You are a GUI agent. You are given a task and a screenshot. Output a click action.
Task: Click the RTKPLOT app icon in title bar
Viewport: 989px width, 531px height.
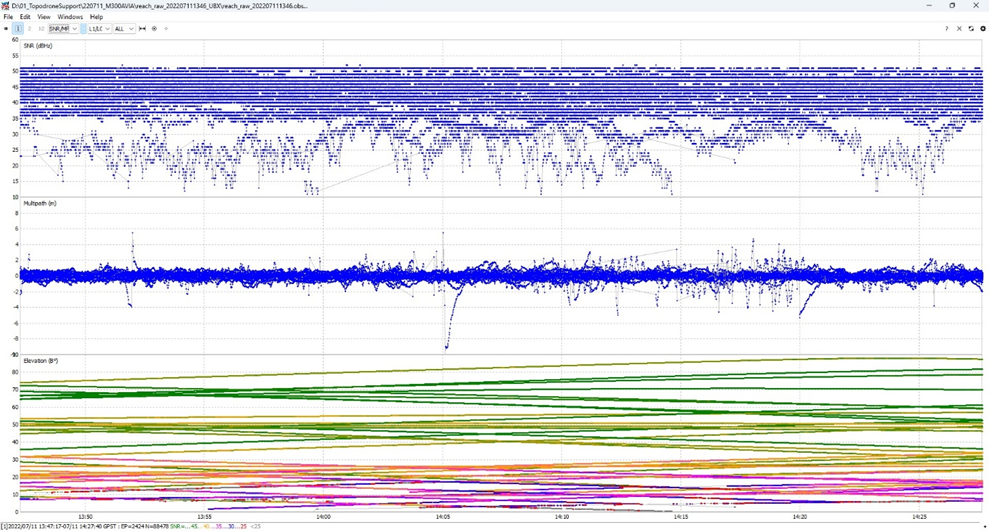[6, 6]
